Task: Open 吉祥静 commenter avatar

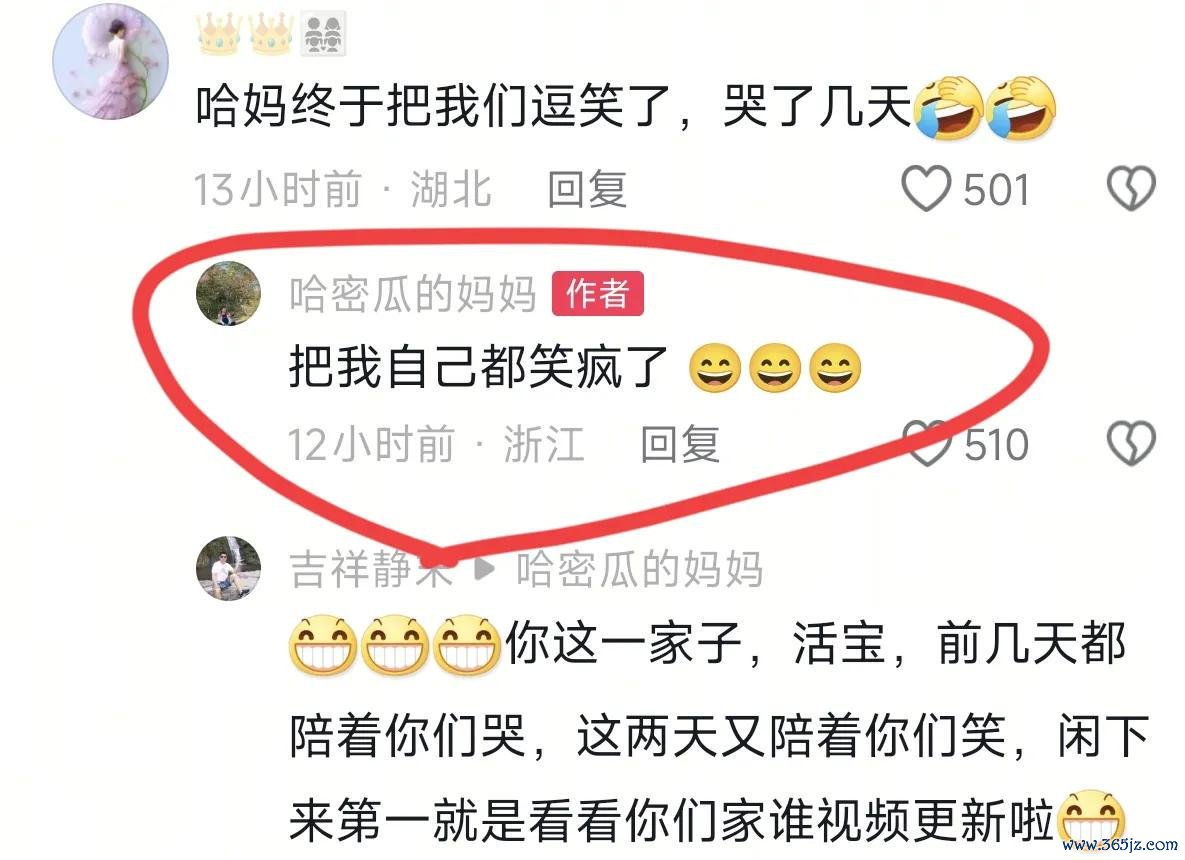Action: (x=228, y=568)
